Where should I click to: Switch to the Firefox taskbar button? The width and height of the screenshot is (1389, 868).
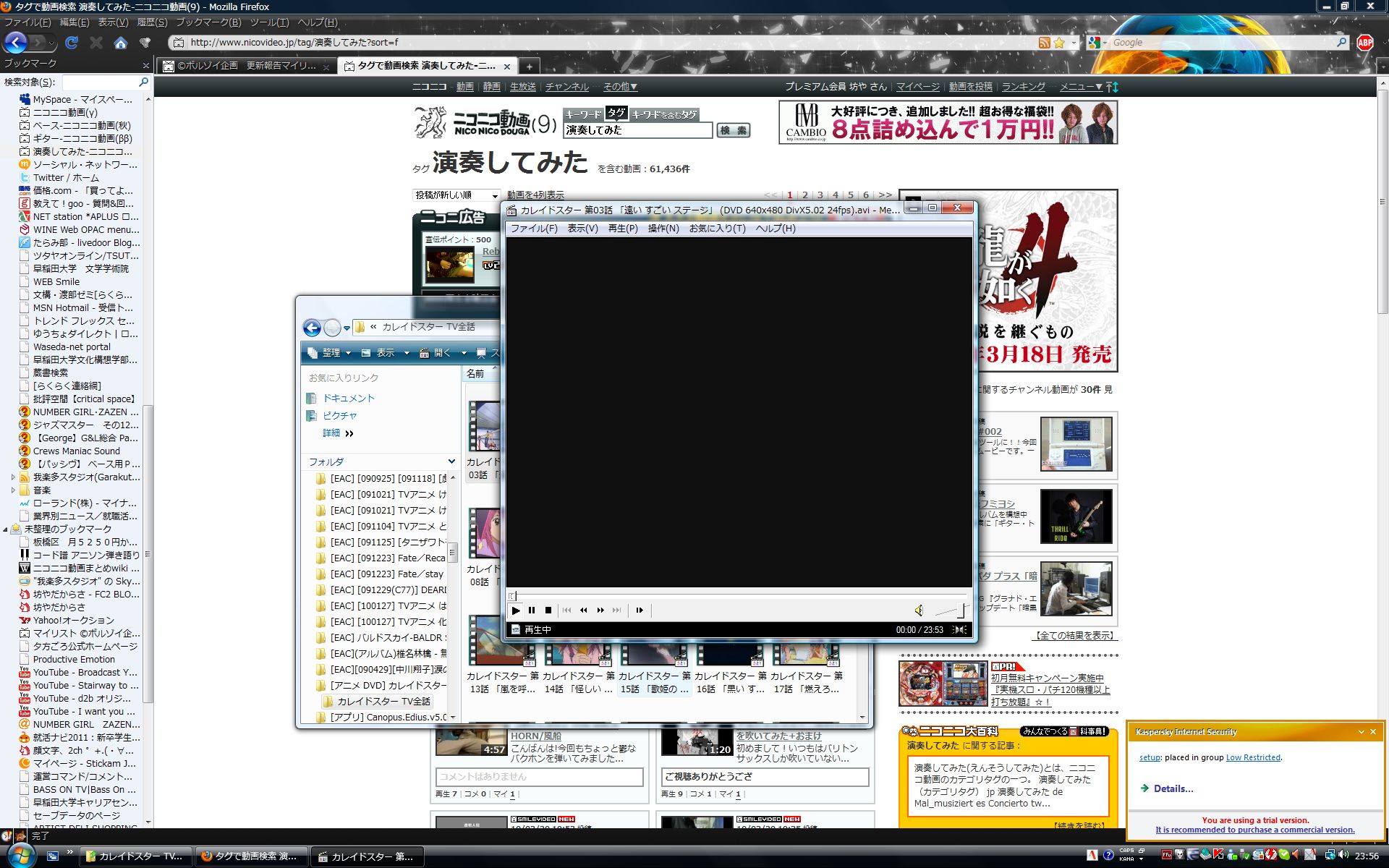251,856
